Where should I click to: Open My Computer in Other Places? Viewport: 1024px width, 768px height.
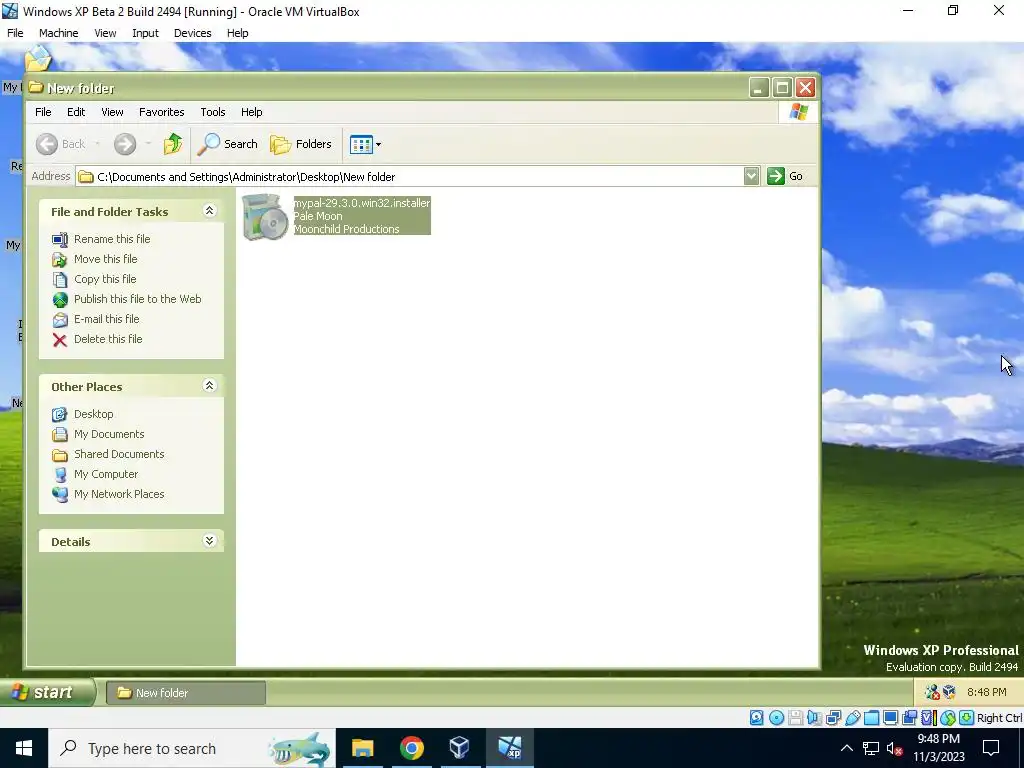[x=106, y=474]
